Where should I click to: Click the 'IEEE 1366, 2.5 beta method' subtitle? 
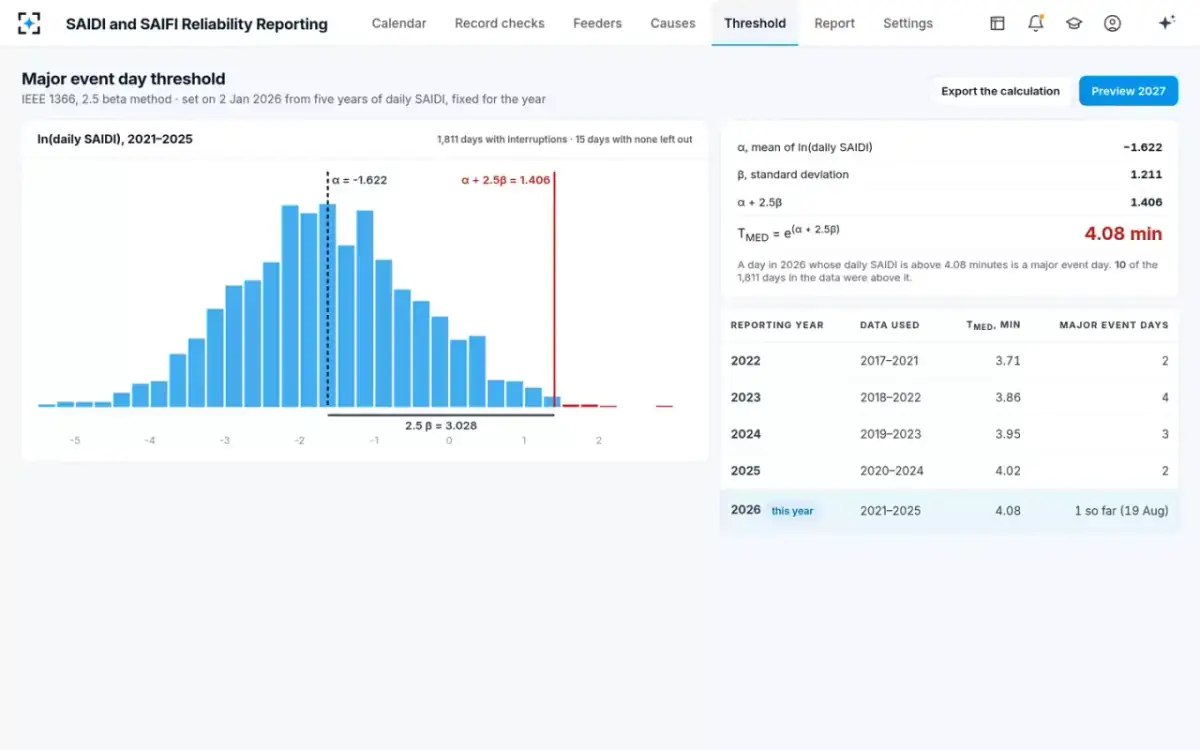coord(99,99)
